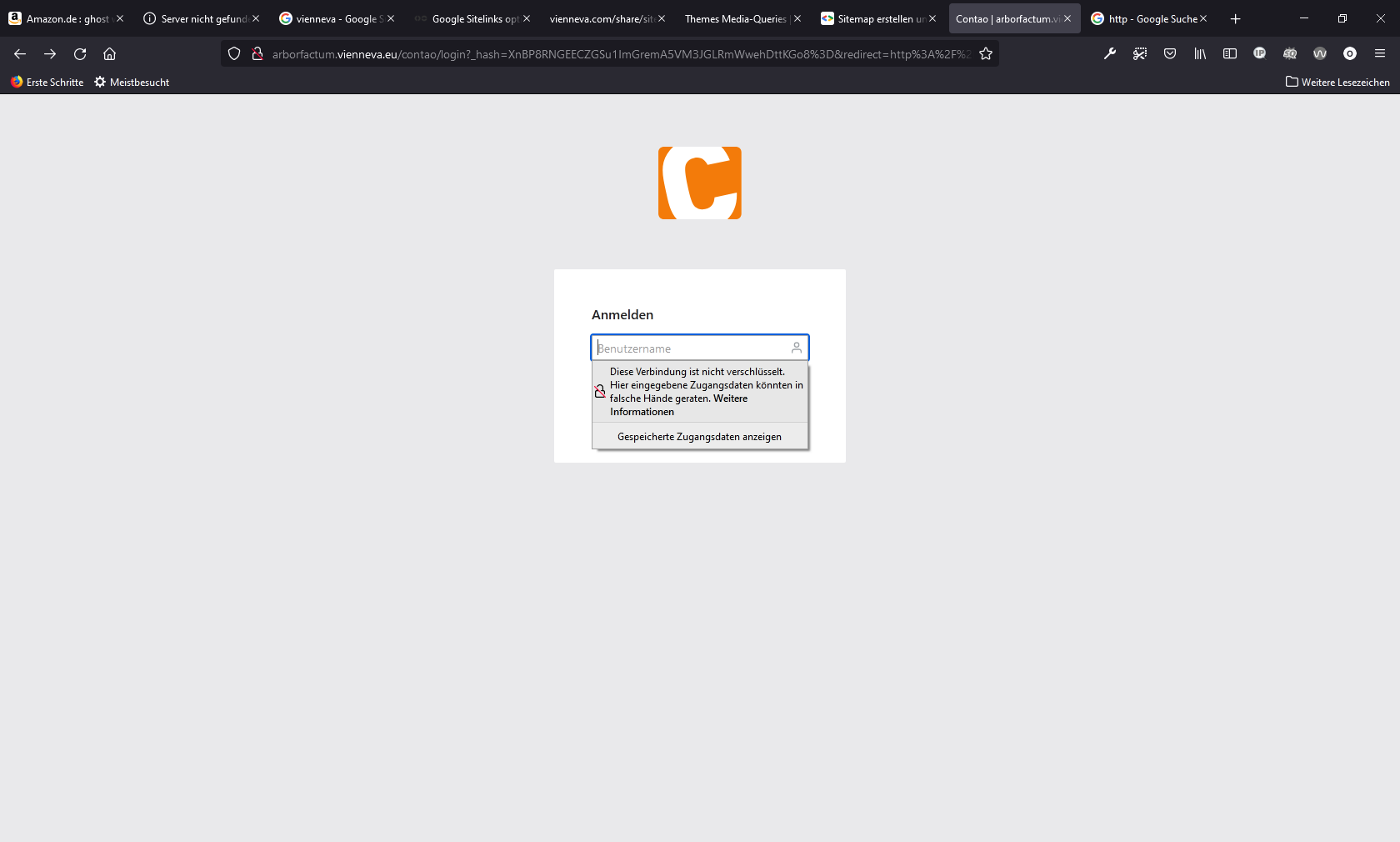Reload the current page
This screenshot has width=1400, height=842.
click(x=80, y=54)
